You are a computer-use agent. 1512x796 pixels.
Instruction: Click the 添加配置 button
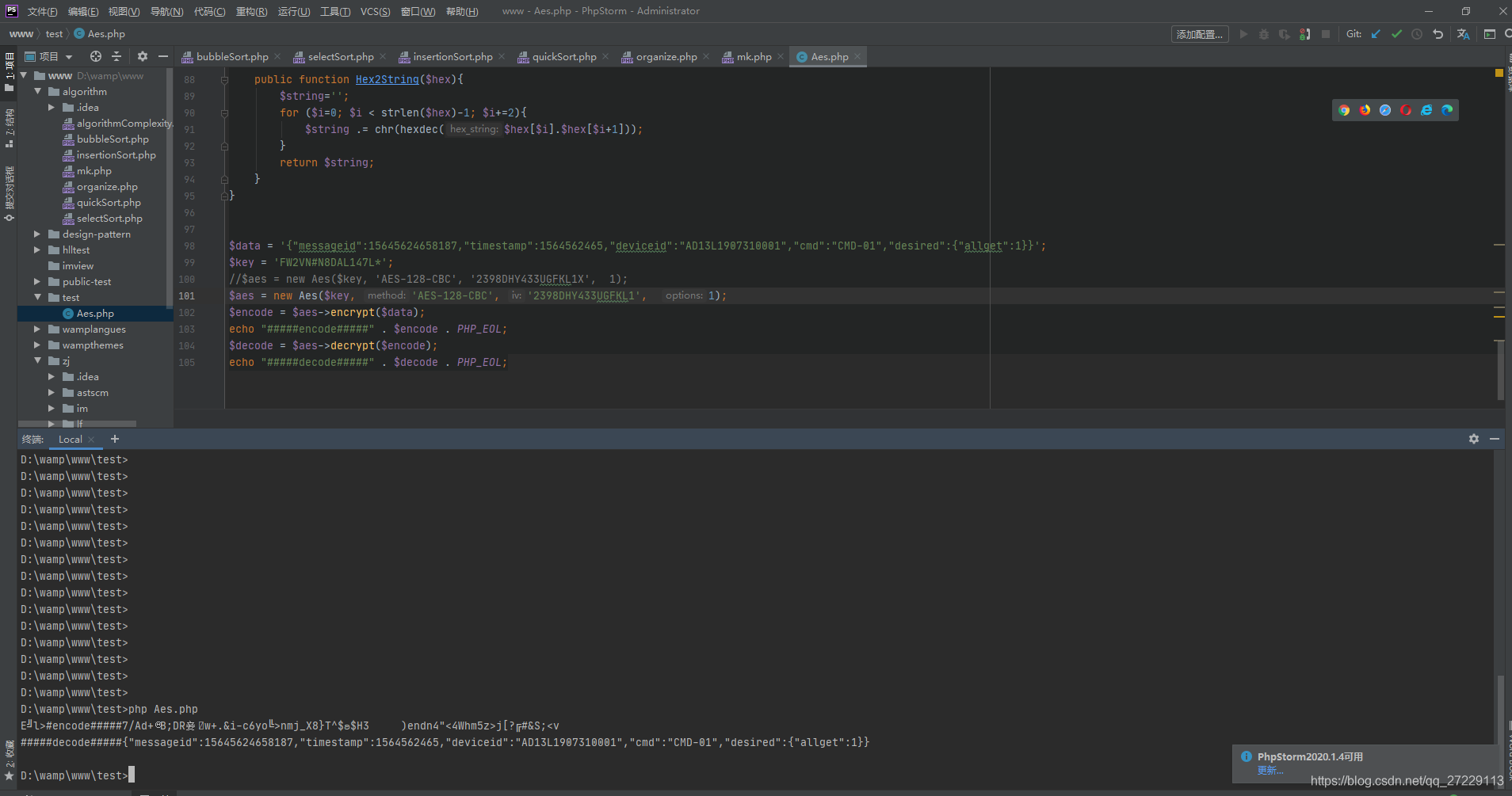click(x=1200, y=34)
